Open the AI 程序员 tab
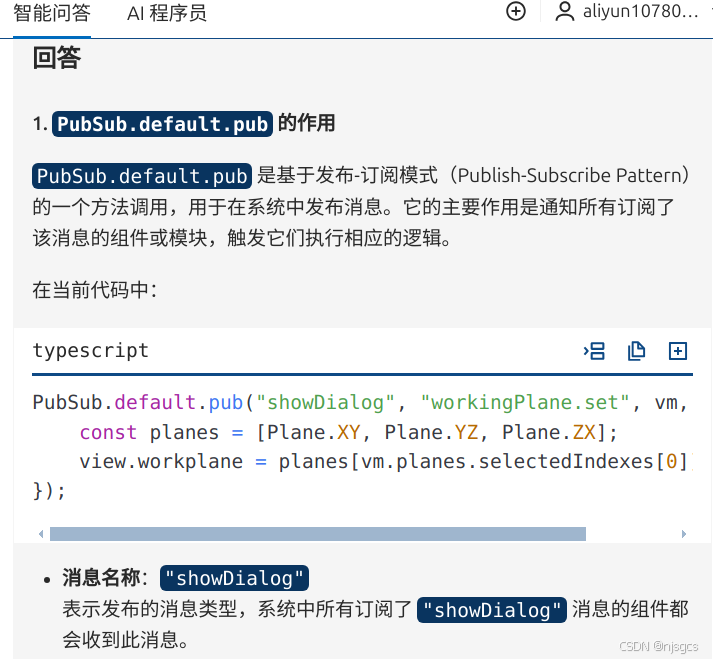This screenshot has width=713, height=659. 167,13
